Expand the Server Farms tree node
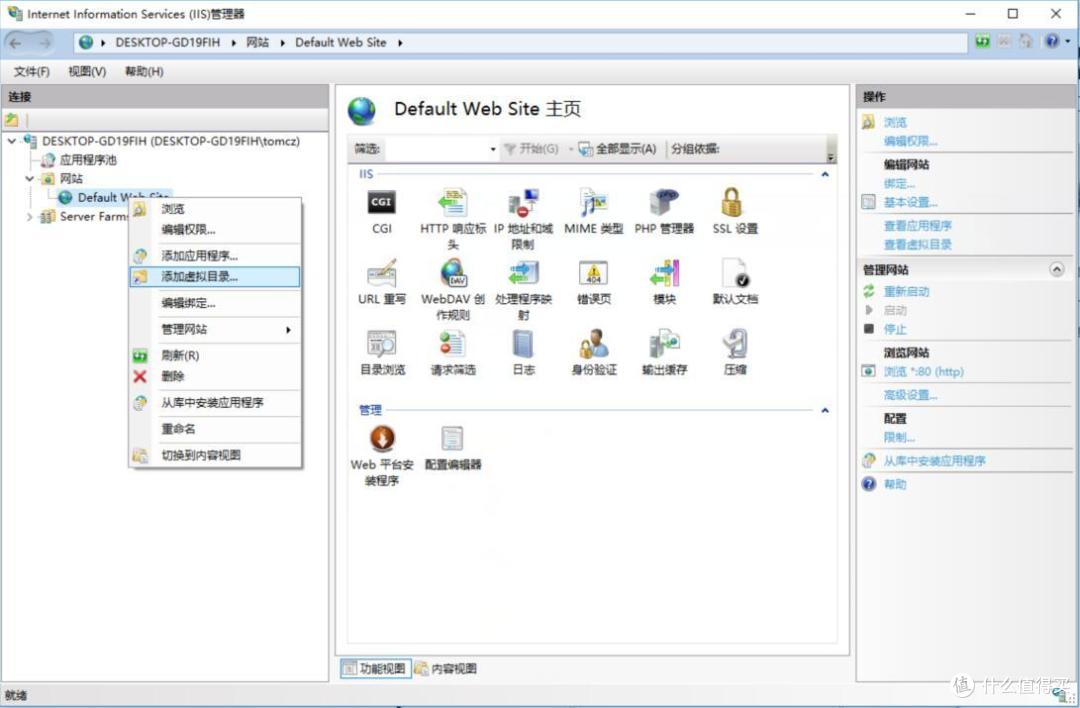1080x708 pixels. [x=29, y=217]
